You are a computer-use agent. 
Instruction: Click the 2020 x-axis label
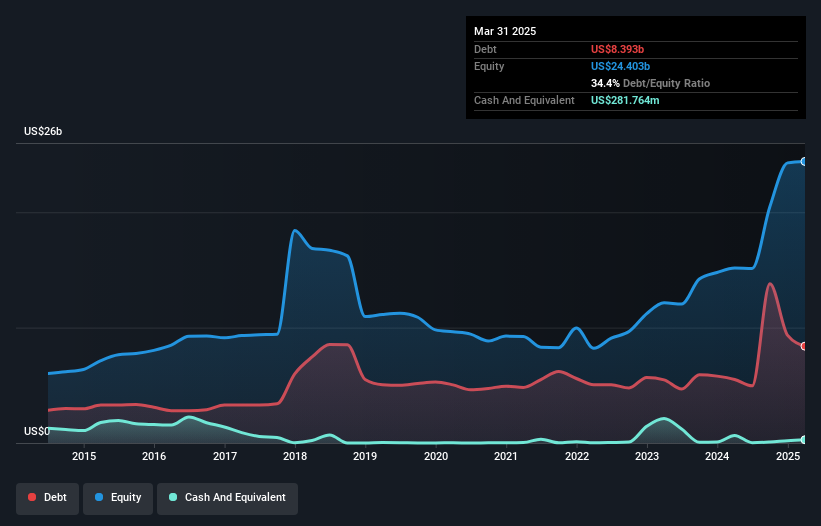click(436, 456)
